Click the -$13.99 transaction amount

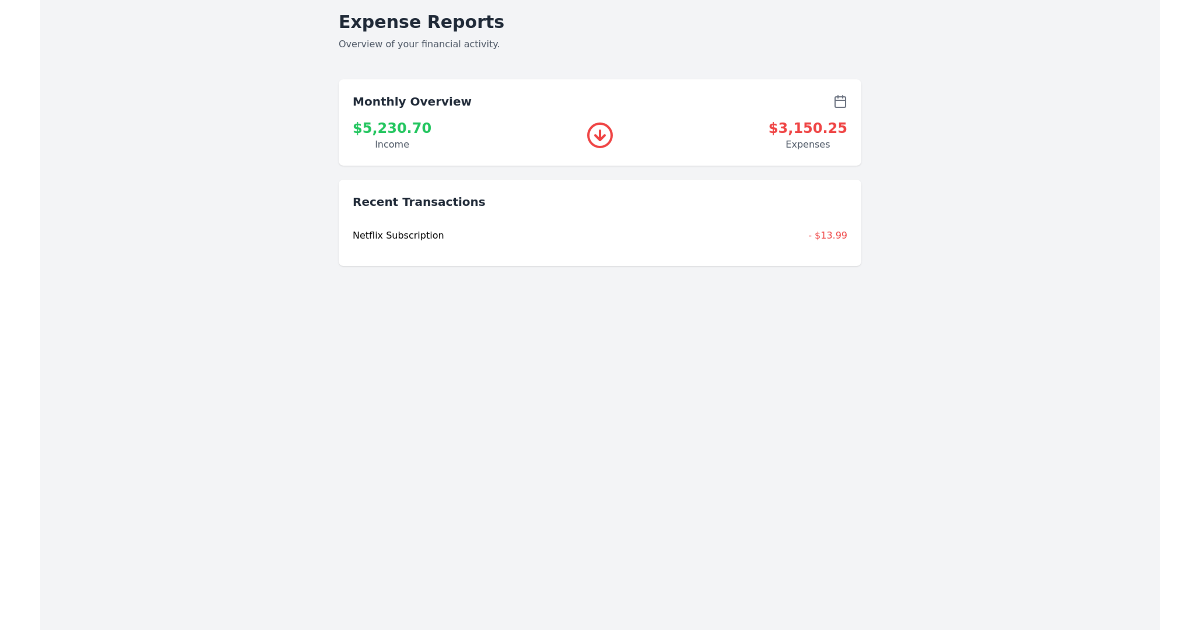tap(828, 235)
